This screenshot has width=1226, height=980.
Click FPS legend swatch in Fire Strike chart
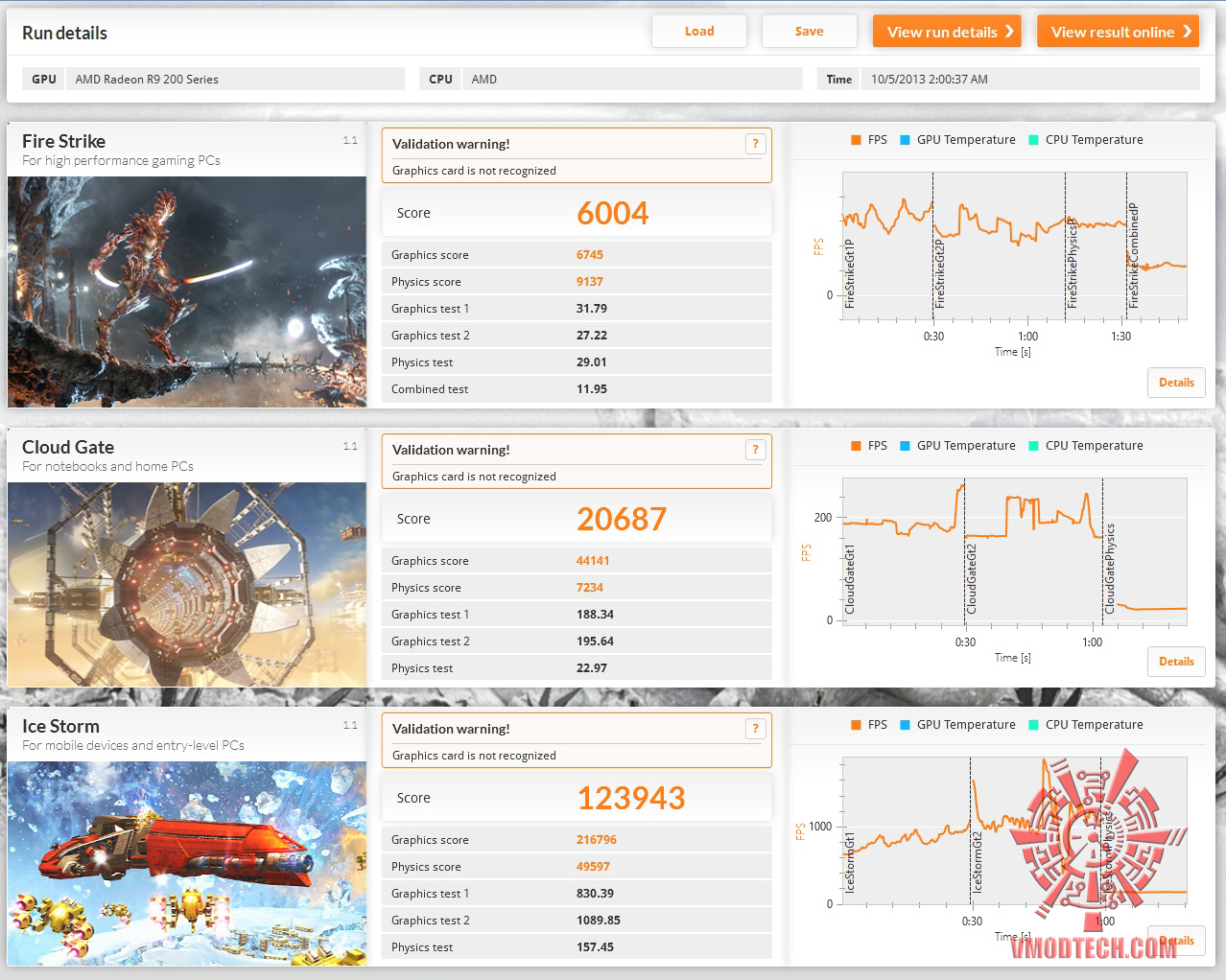(x=856, y=140)
